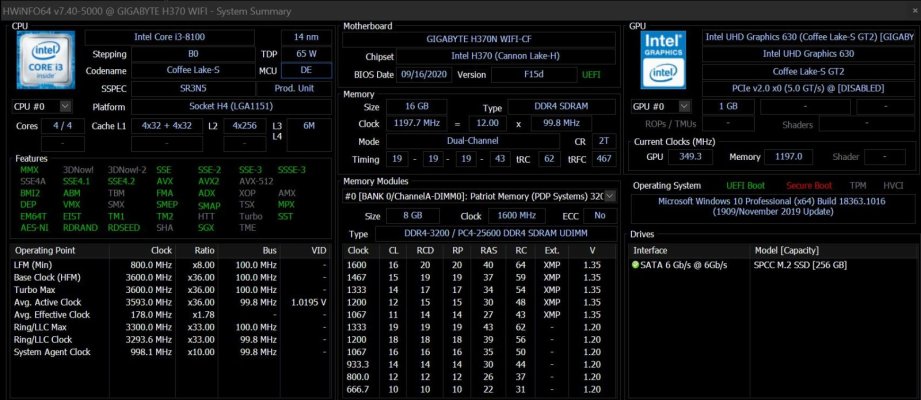
Task: Click the Interface column header in Drives
Action: (689, 250)
